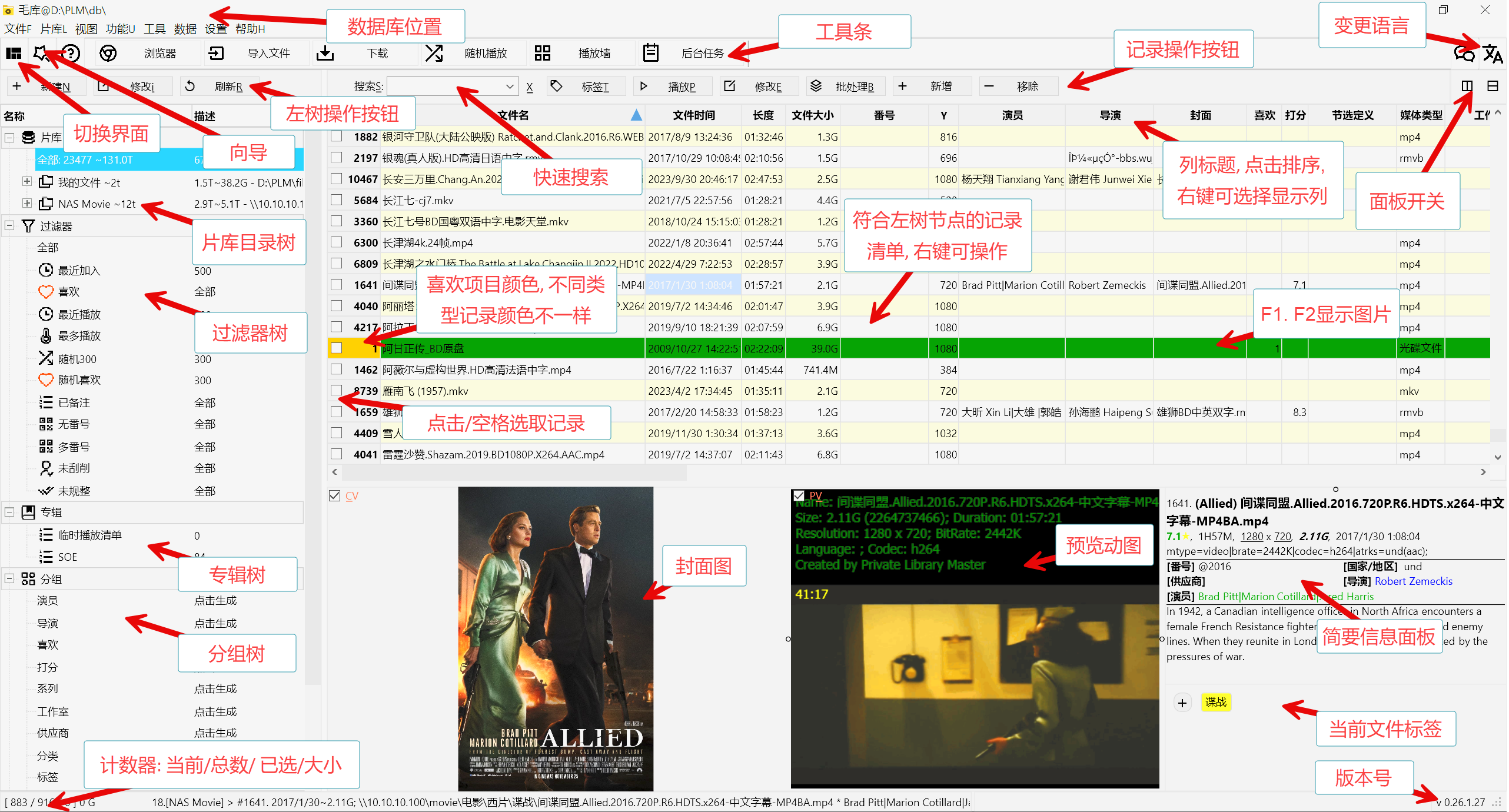Expand the NAS Movie tree node
The image size is (1509, 812).
pyautogui.click(x=26, y=204)
